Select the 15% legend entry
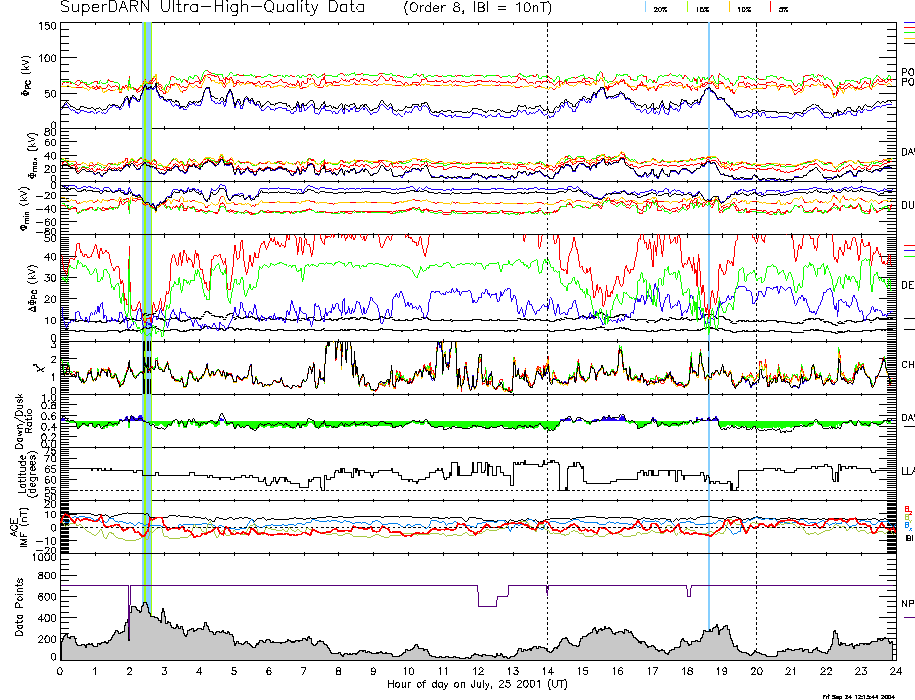 (702, 8)
